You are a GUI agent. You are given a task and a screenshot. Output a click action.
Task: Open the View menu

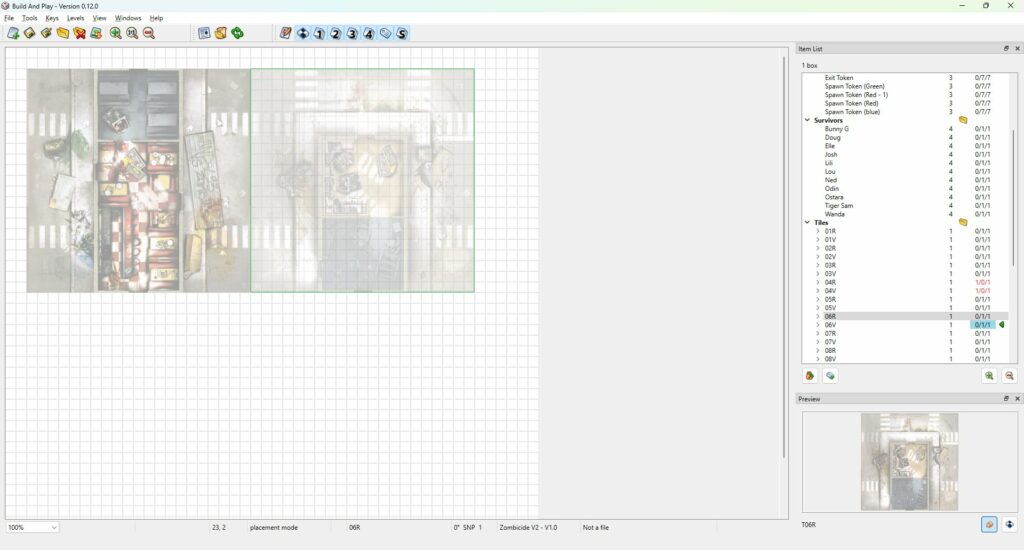(99, 18)
